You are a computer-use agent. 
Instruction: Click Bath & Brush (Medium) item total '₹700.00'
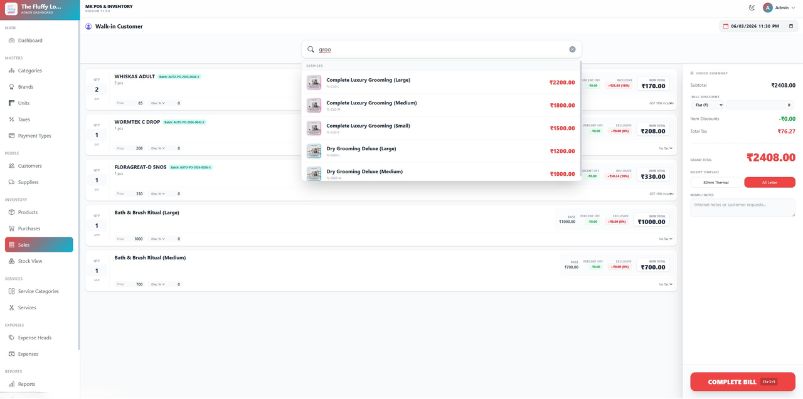[652, 267]
